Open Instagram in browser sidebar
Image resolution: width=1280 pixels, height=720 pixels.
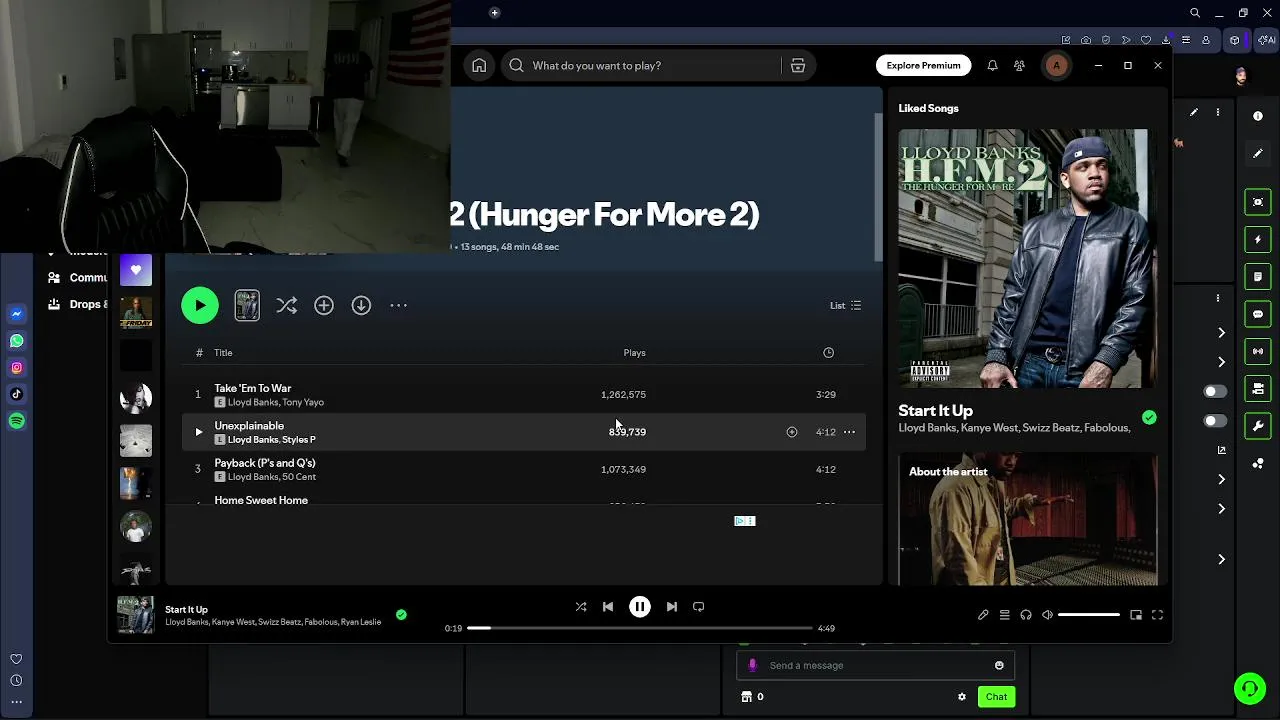click(x=16, y=368)
